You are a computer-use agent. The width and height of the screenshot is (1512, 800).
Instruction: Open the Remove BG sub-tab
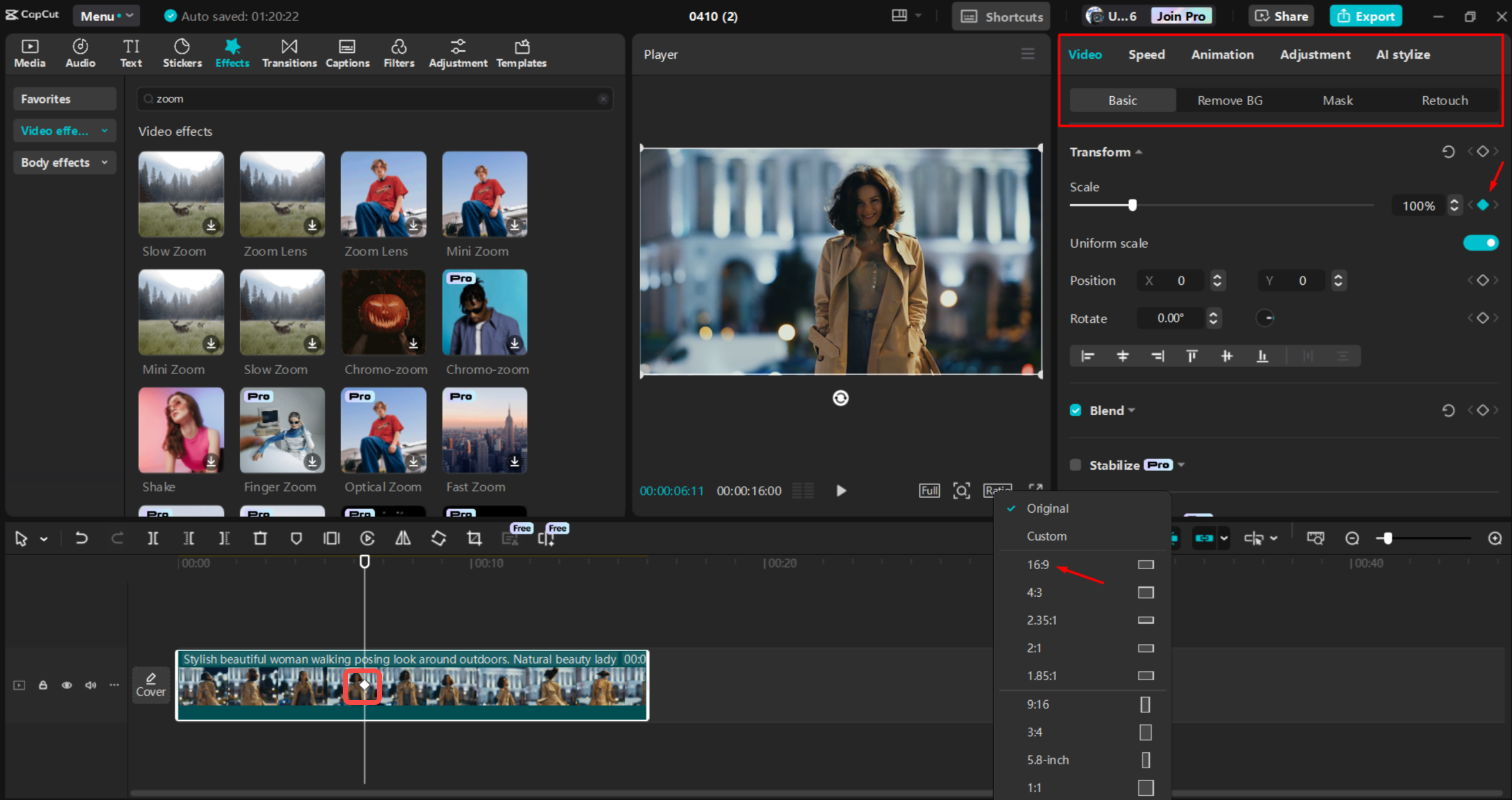(1229, 100)
